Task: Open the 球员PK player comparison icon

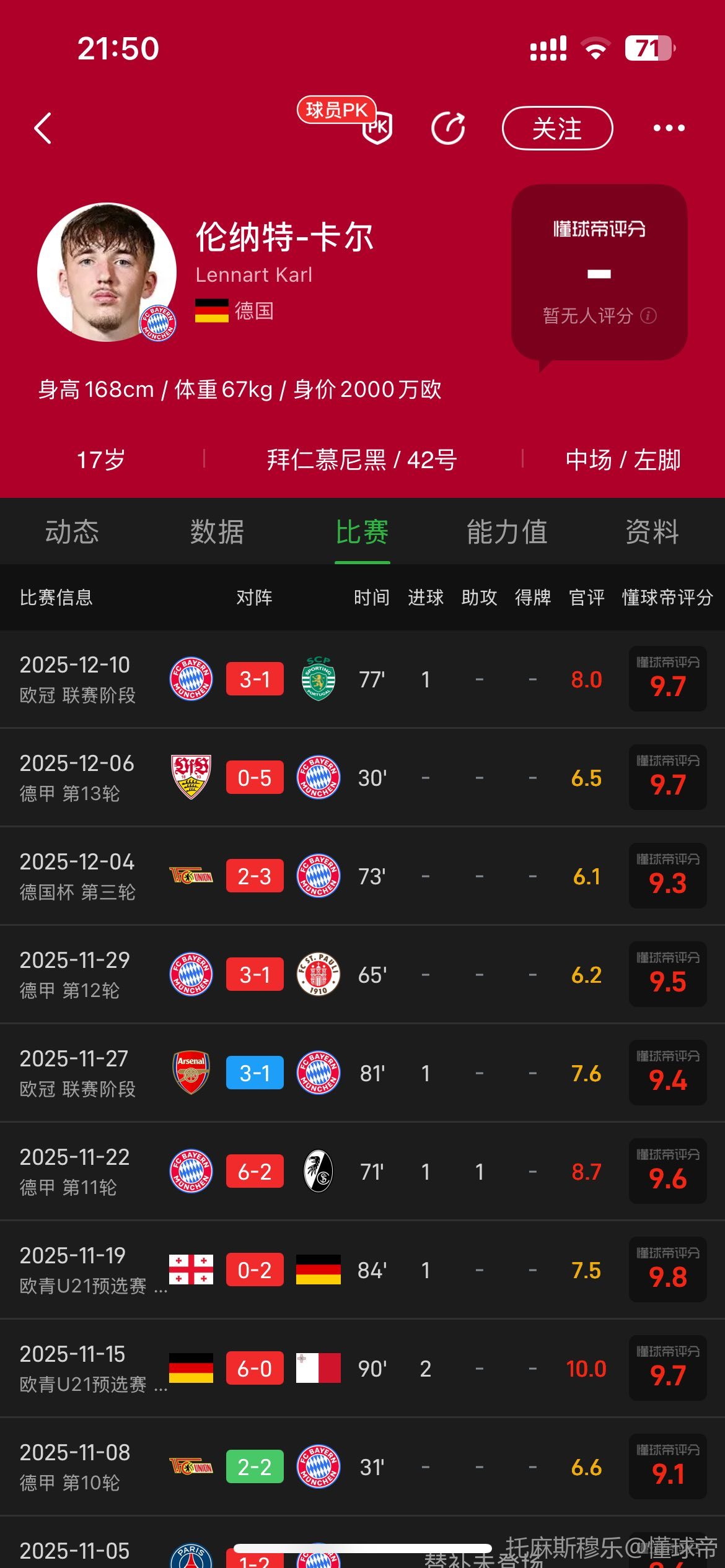Action: pyautogui.click(x=376, y=126)
